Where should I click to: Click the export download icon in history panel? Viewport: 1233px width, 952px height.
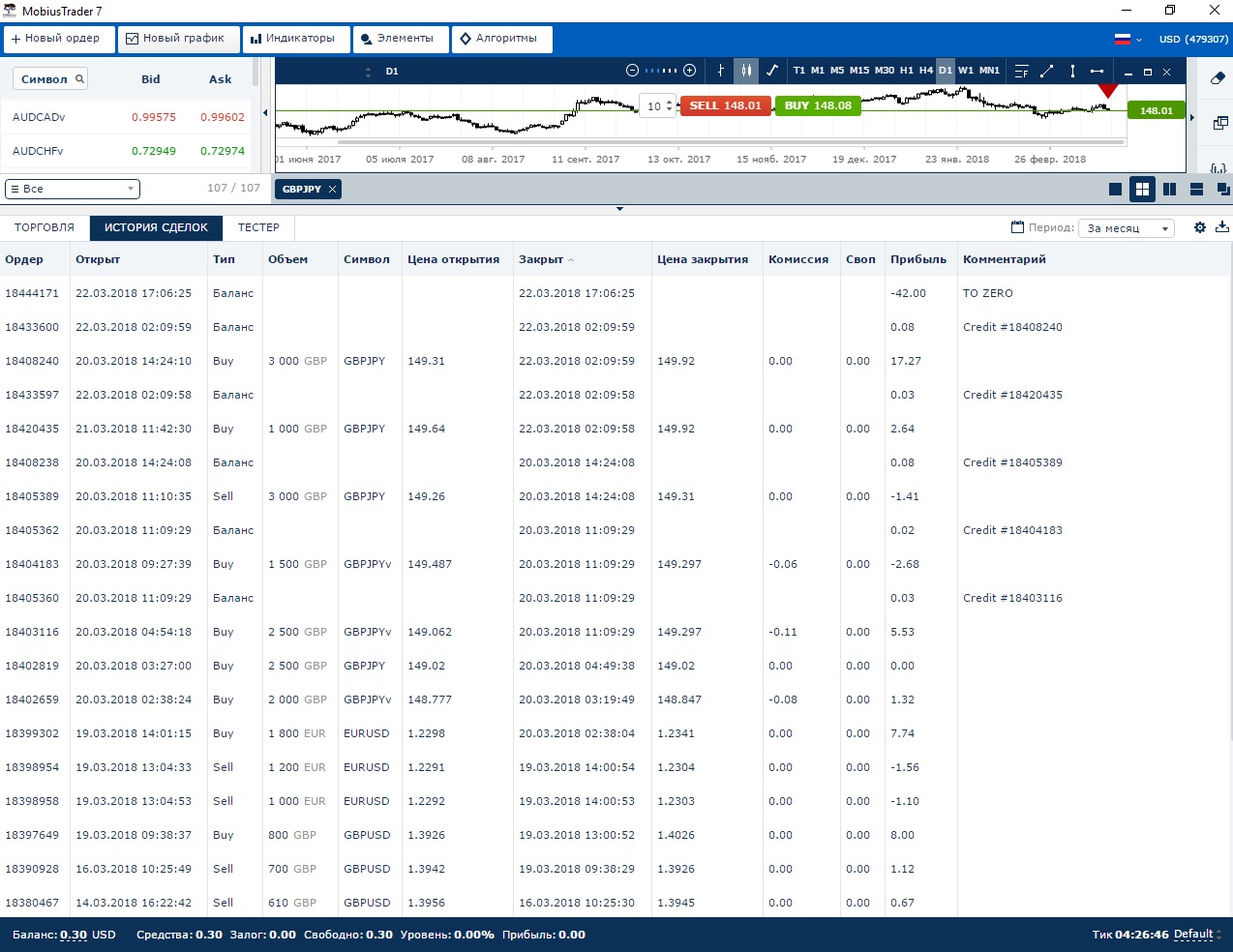(x=1222, y=227)
